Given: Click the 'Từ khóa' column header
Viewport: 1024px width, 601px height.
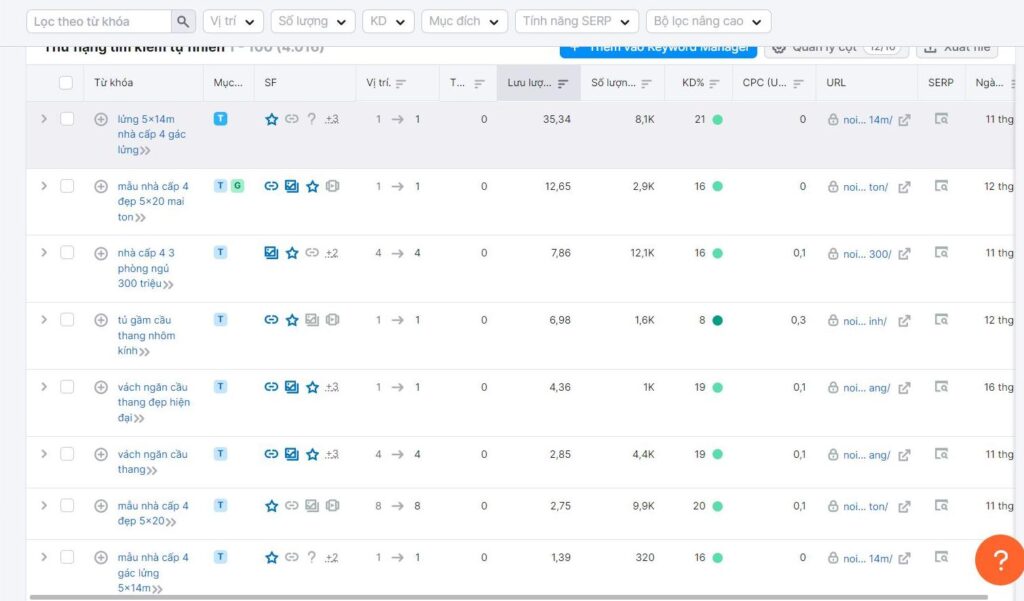Looking at the screenshot, I should [x=113, y=83].
